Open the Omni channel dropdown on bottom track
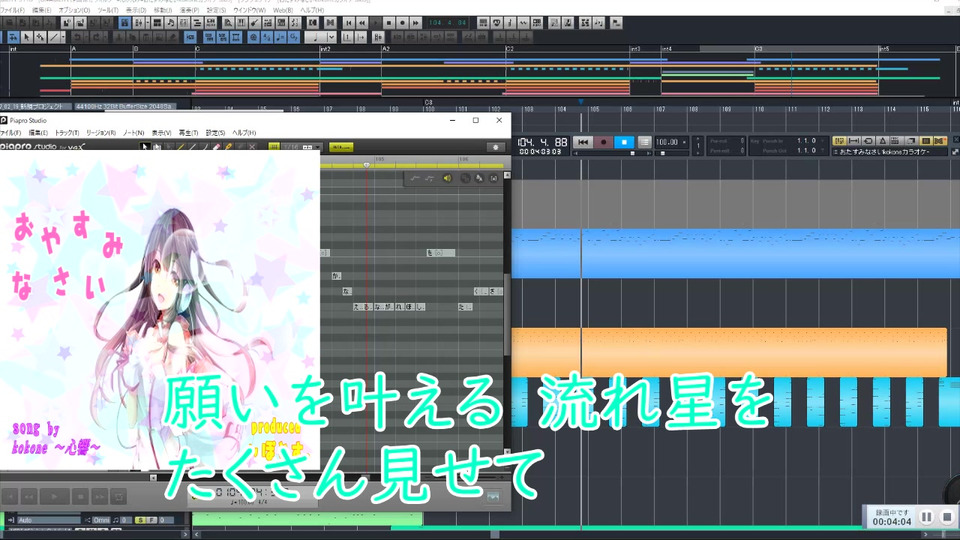Image resolution: width=960 pixels, height=540 pixels. tap(101, 520)
